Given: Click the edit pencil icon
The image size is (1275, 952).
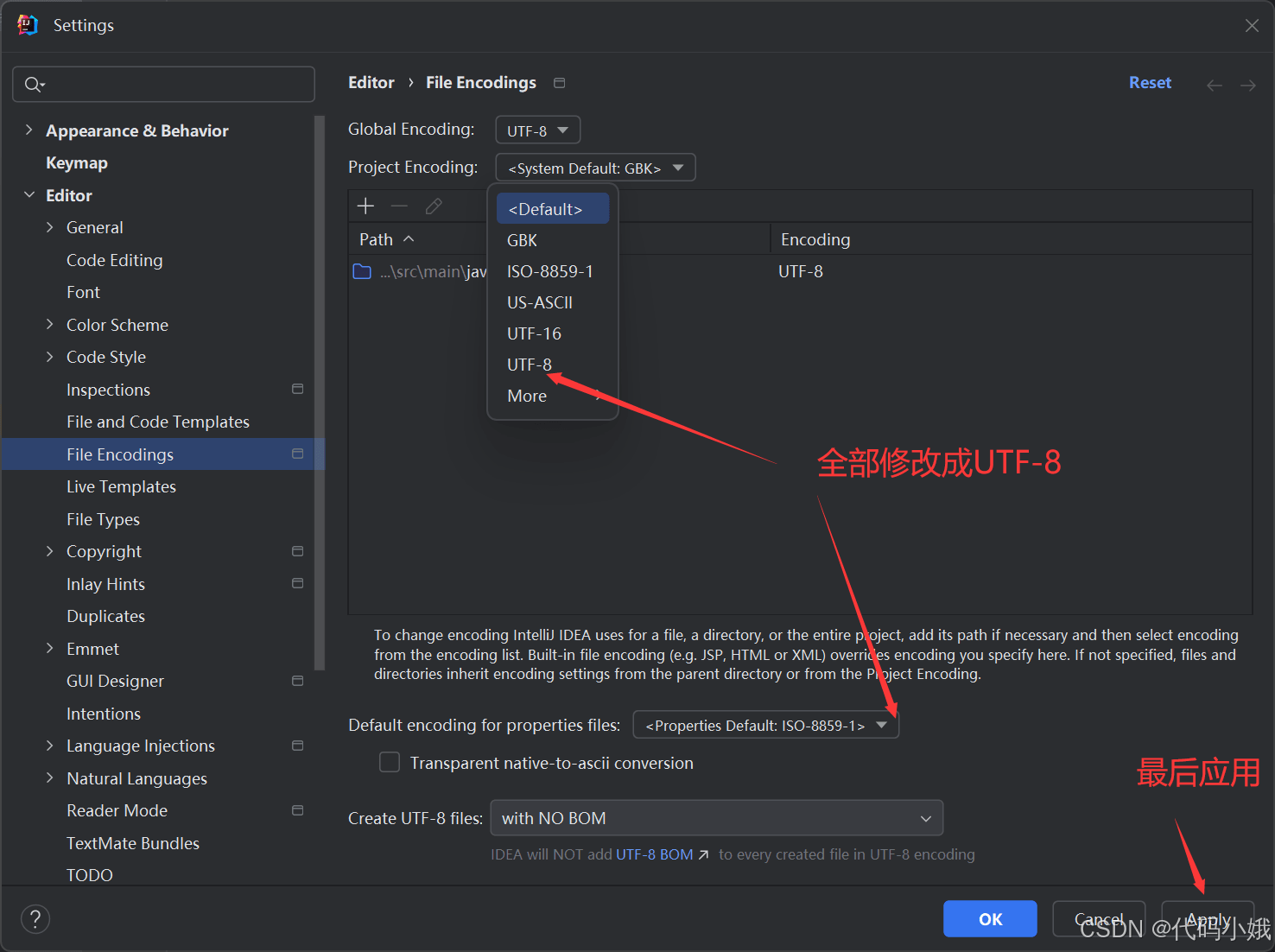Looking at the screenshot, I should (x=434, y=206).
